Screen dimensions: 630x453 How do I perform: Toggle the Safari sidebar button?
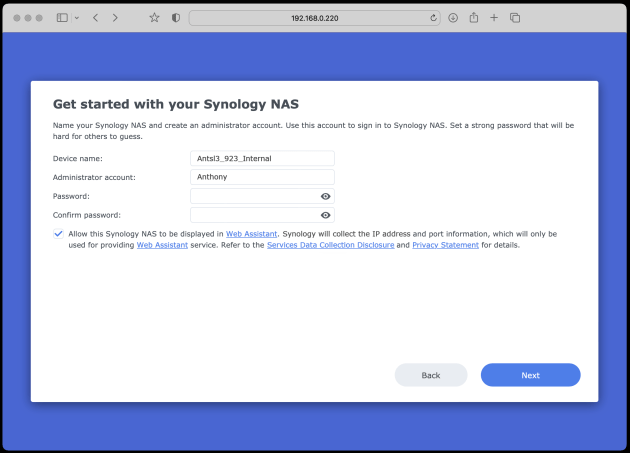click(x=62, y=18)
